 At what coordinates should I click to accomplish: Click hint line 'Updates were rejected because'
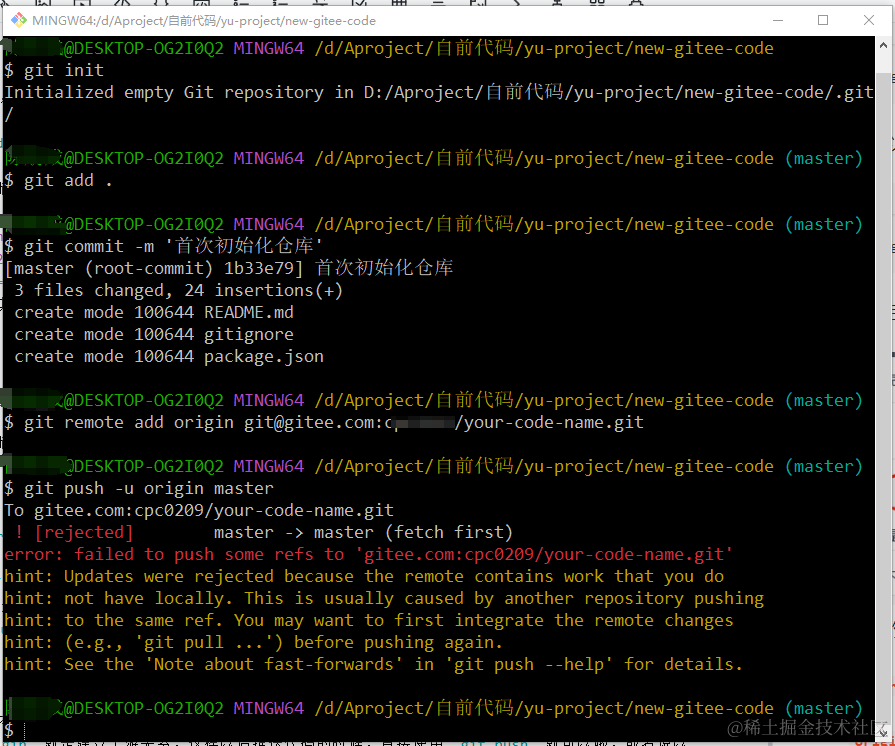tap(364, 576)
